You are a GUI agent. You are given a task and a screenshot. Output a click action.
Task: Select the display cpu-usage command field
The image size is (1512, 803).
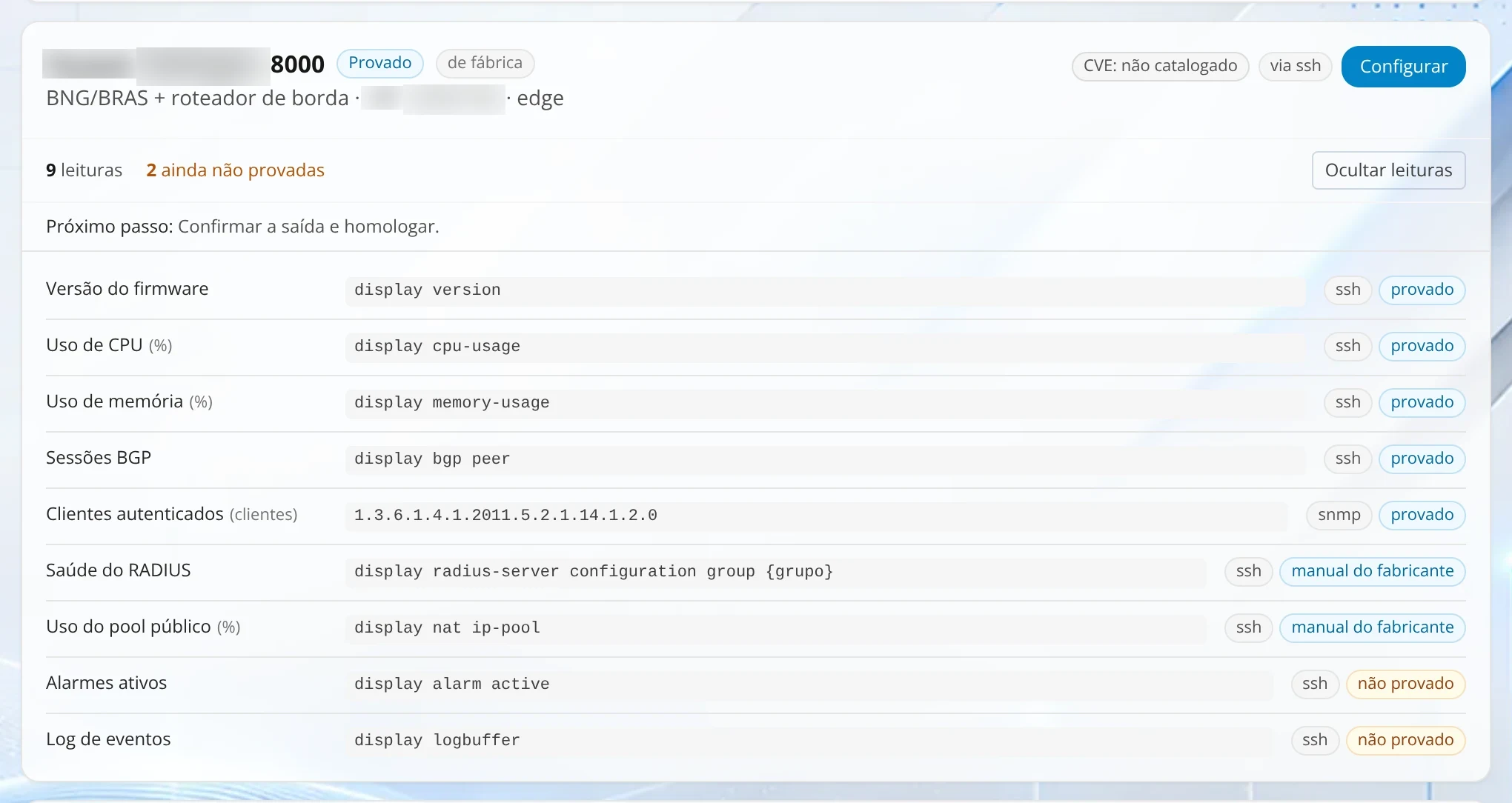(825, 346)
